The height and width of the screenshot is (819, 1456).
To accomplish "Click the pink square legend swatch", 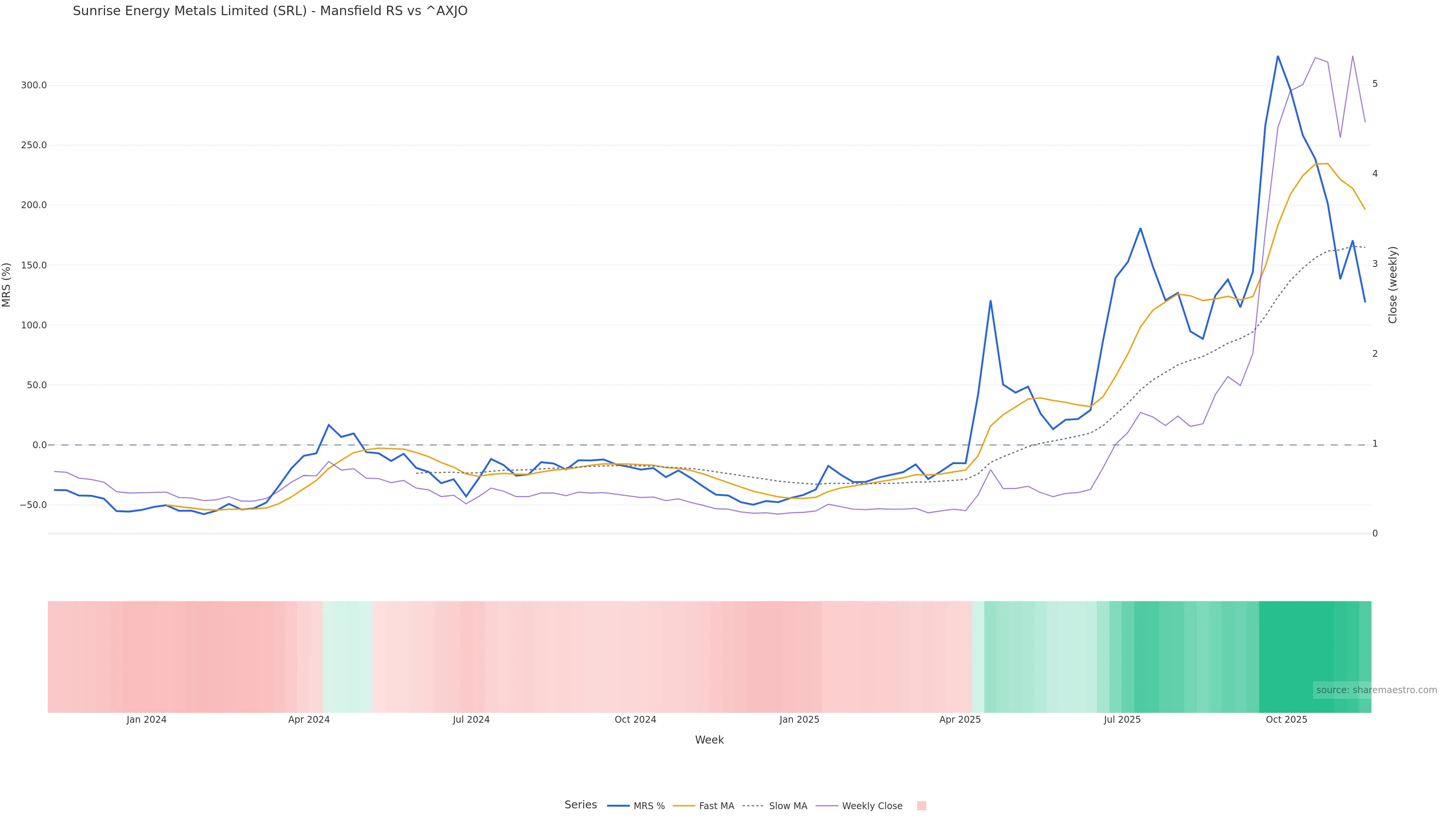I will tap(921, 806).
